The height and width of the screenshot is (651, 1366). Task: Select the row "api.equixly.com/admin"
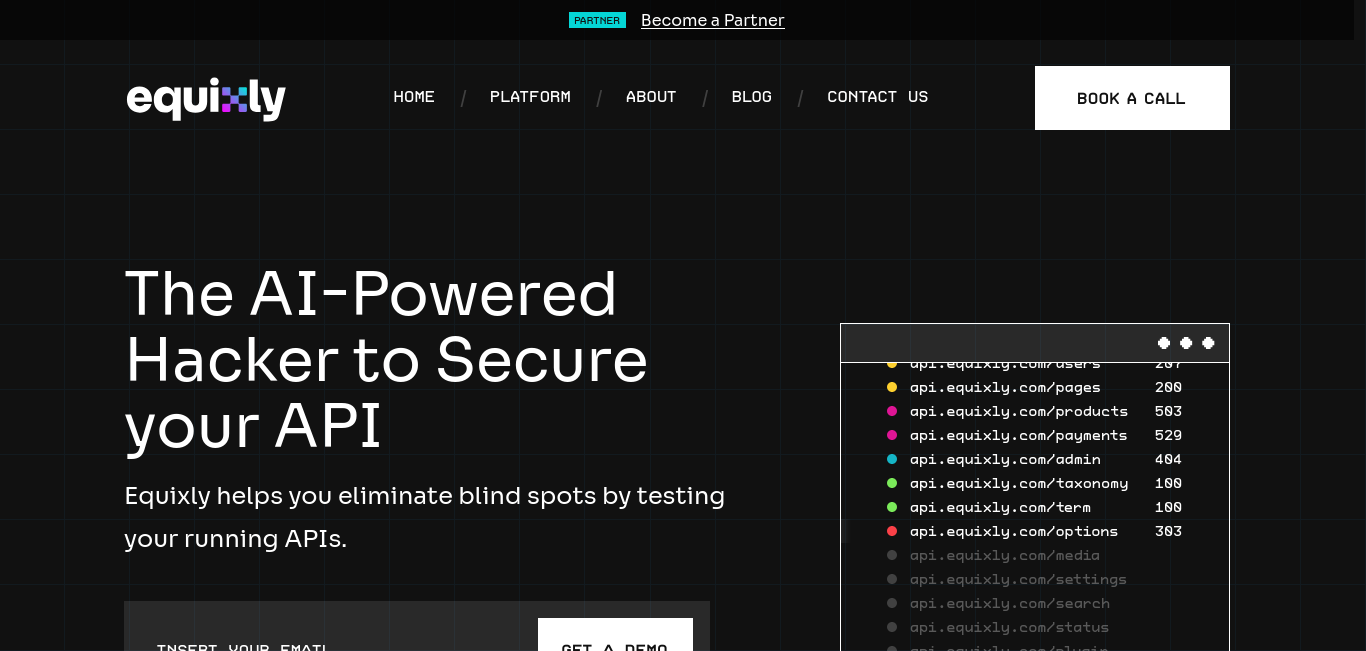(1034, 459)
